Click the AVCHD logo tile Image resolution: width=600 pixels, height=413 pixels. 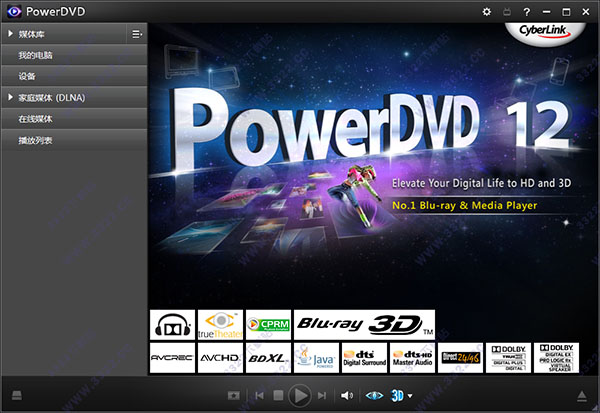[220, 357]
